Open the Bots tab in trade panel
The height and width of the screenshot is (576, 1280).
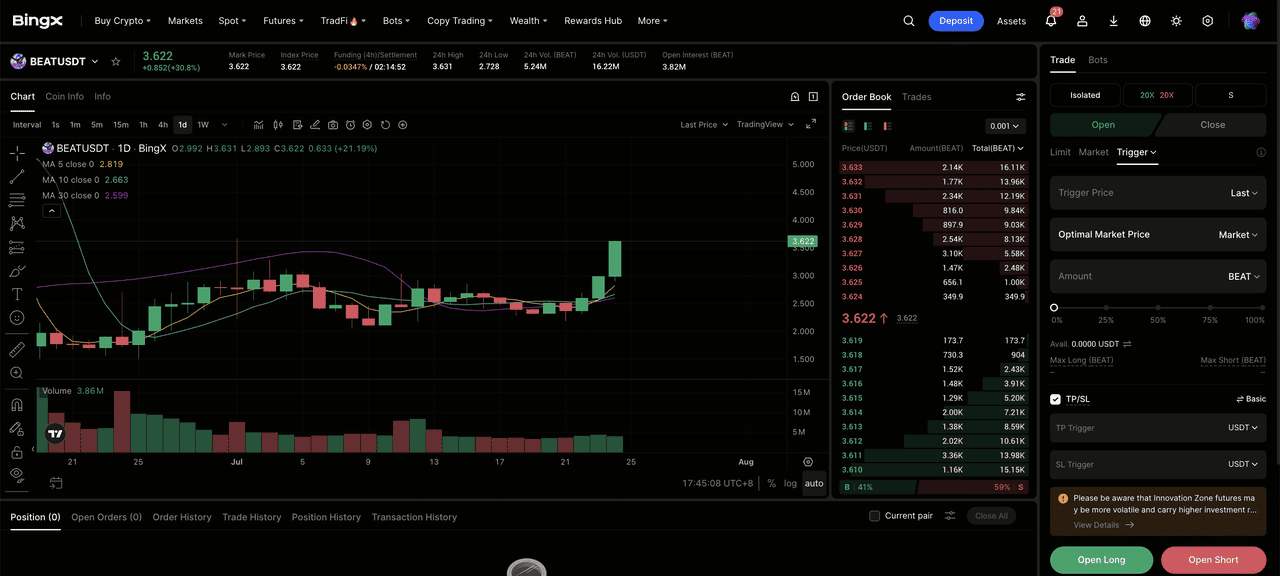pyautogui.click(x=1098, y=60)
